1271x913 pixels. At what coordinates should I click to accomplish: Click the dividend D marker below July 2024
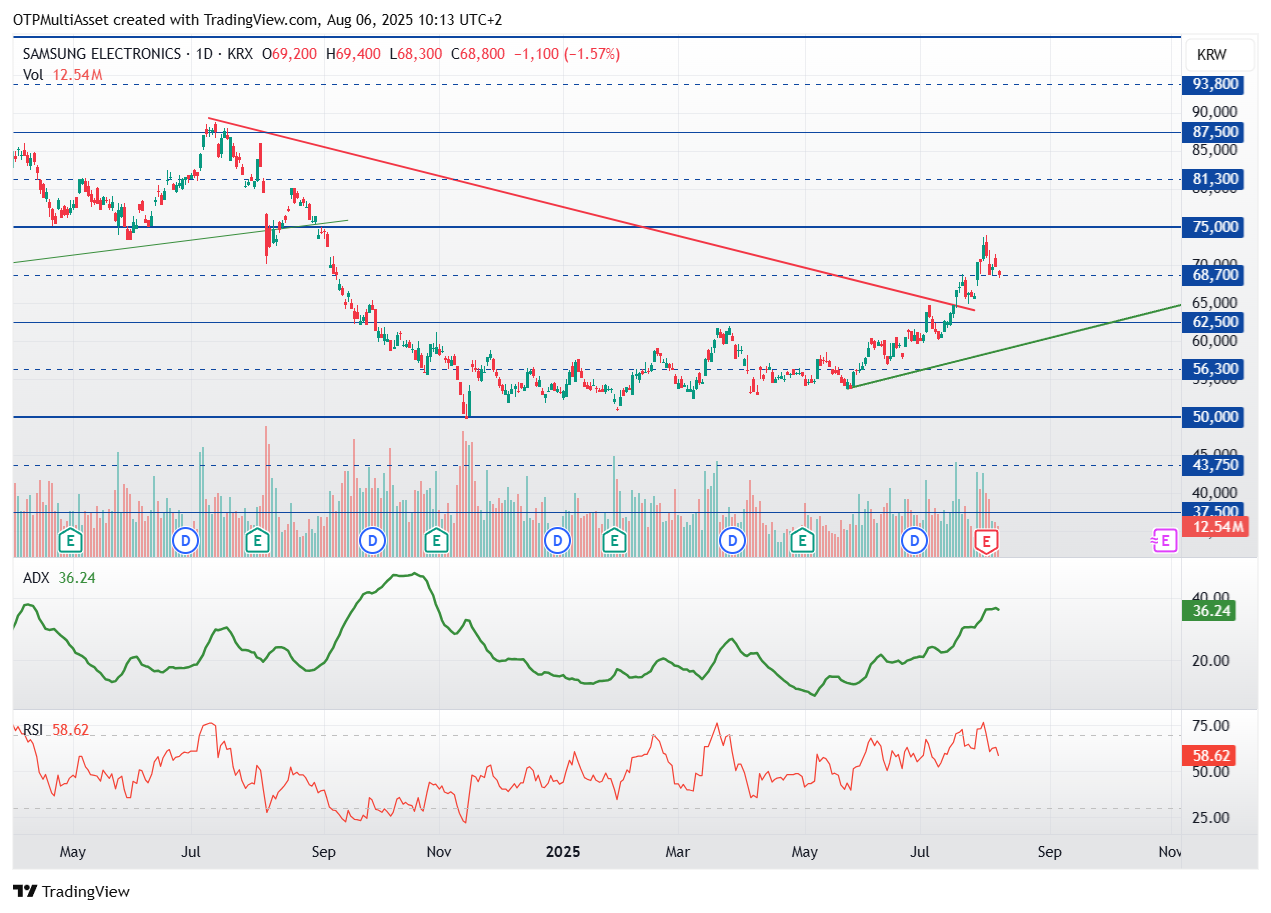click(185, 541)
